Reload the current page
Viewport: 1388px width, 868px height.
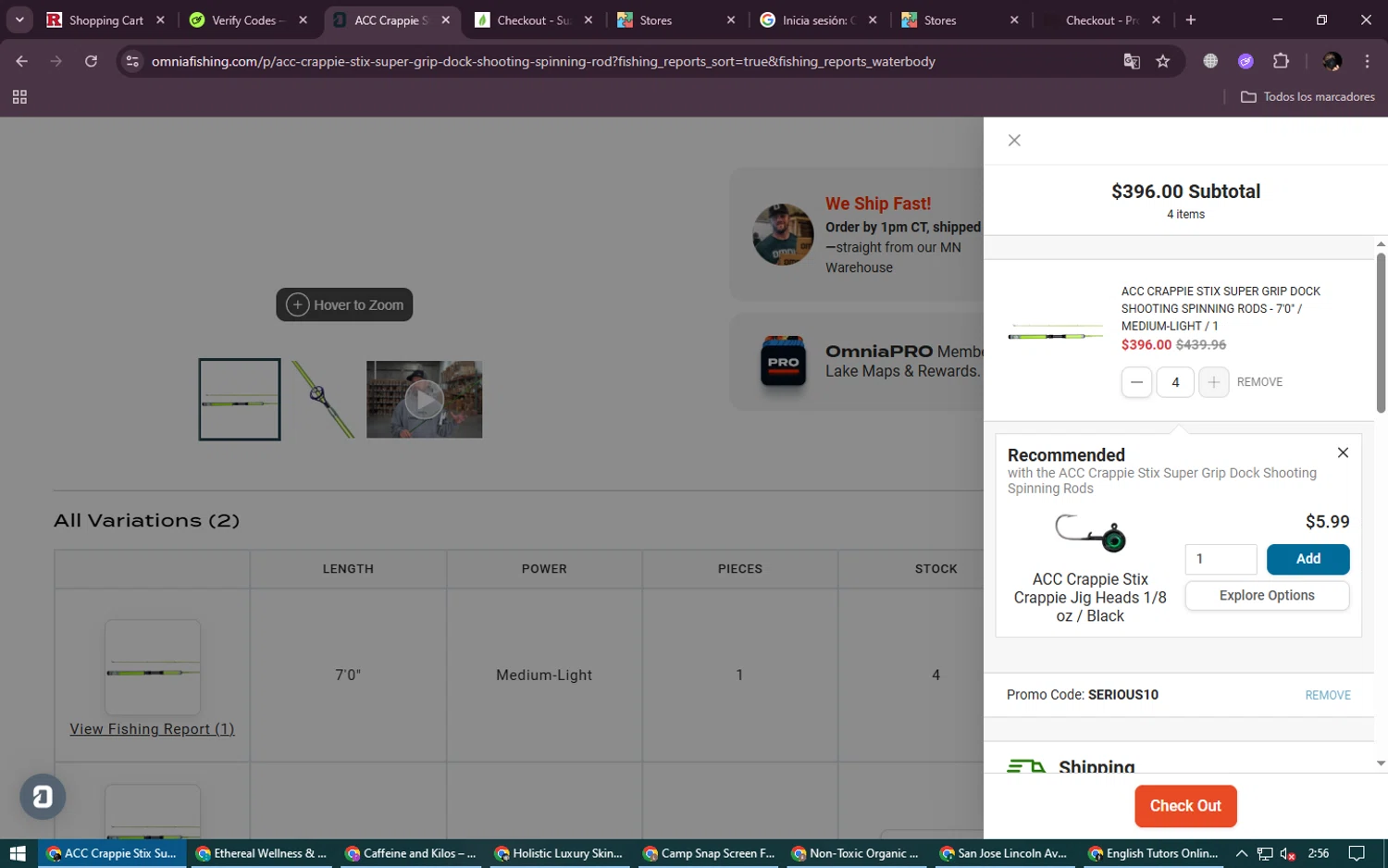pos(91,61)
